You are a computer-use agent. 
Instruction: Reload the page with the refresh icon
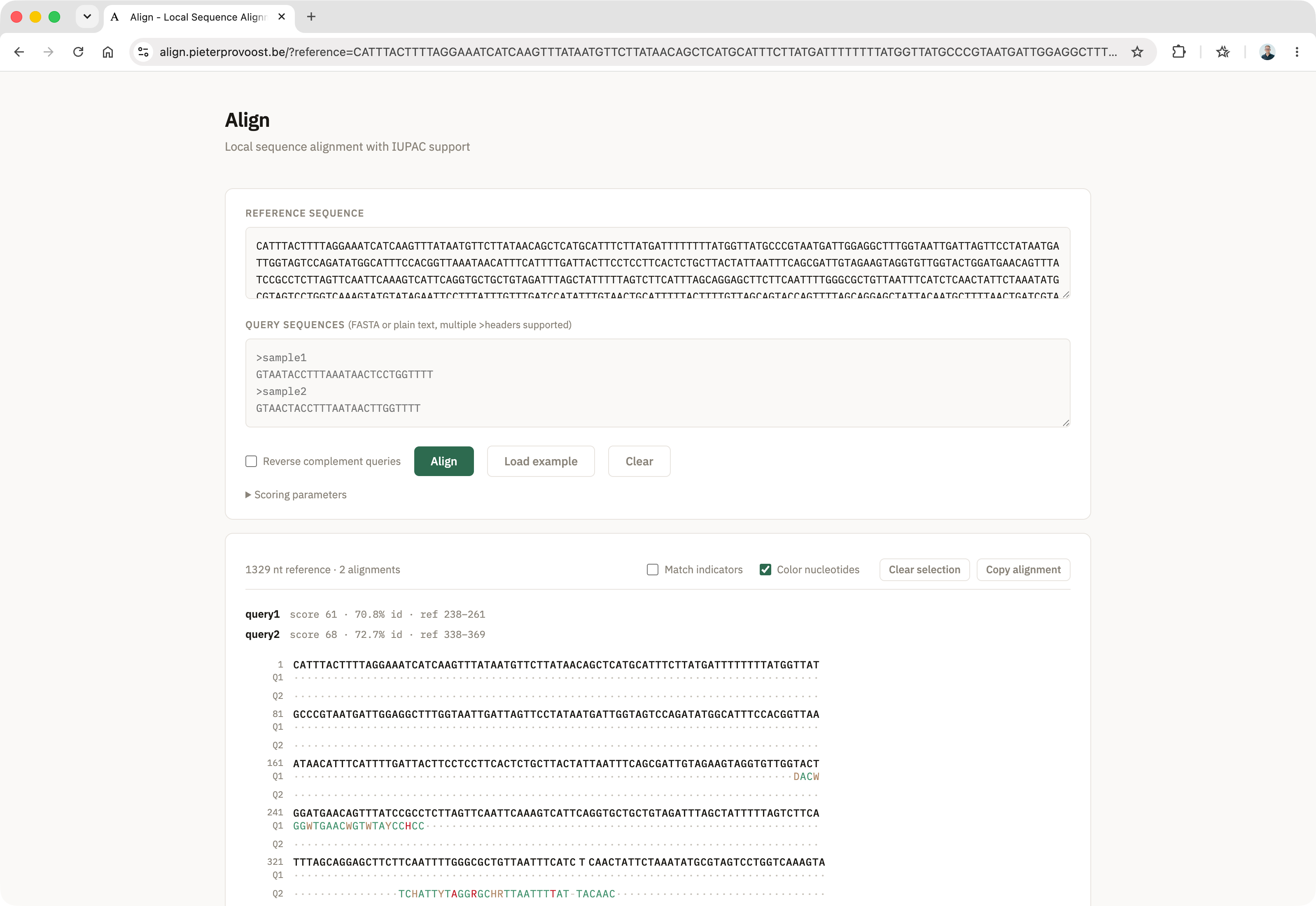coord(78,51)
